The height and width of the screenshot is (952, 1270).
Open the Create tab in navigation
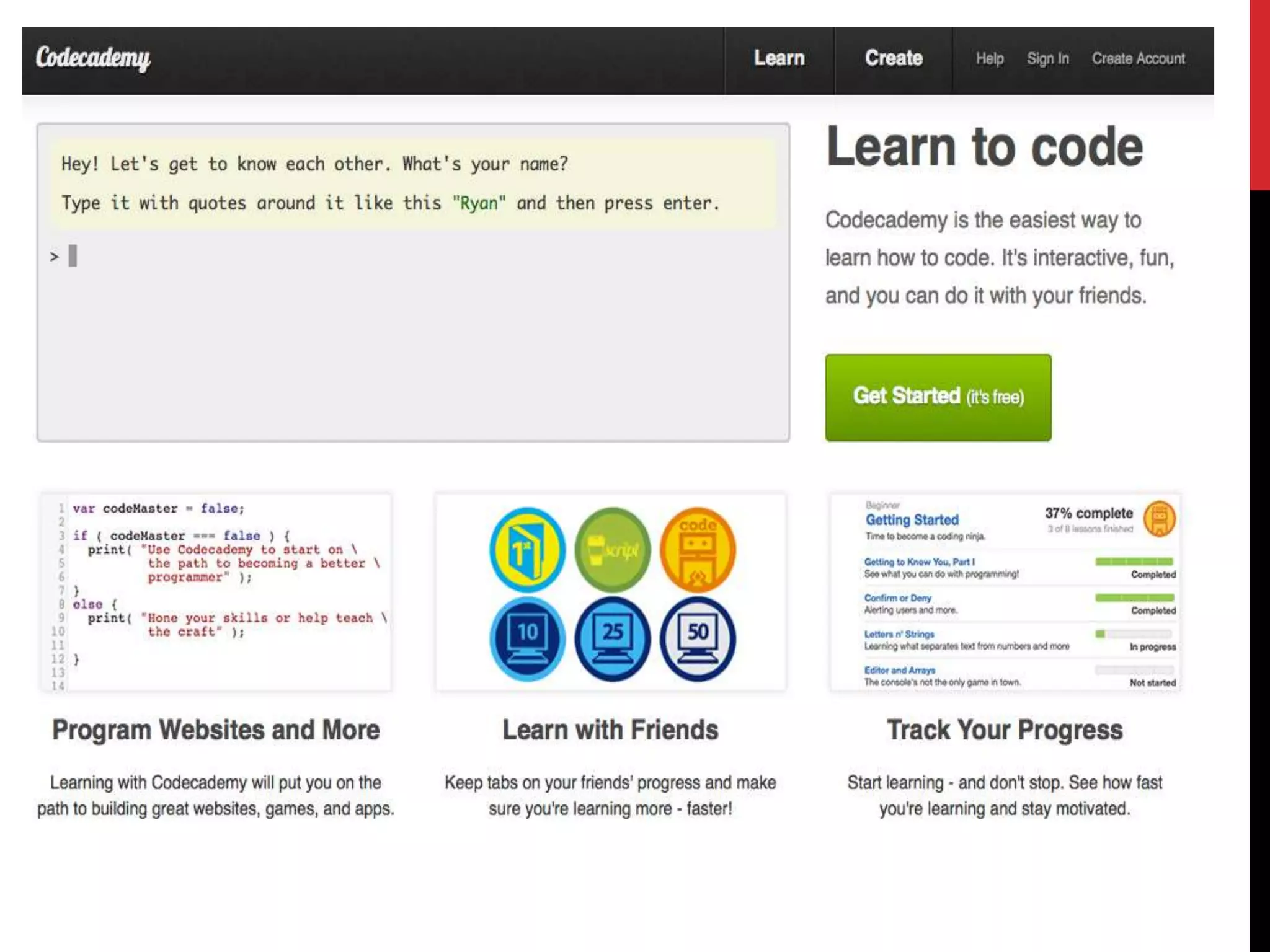click(x=894, y=58)
